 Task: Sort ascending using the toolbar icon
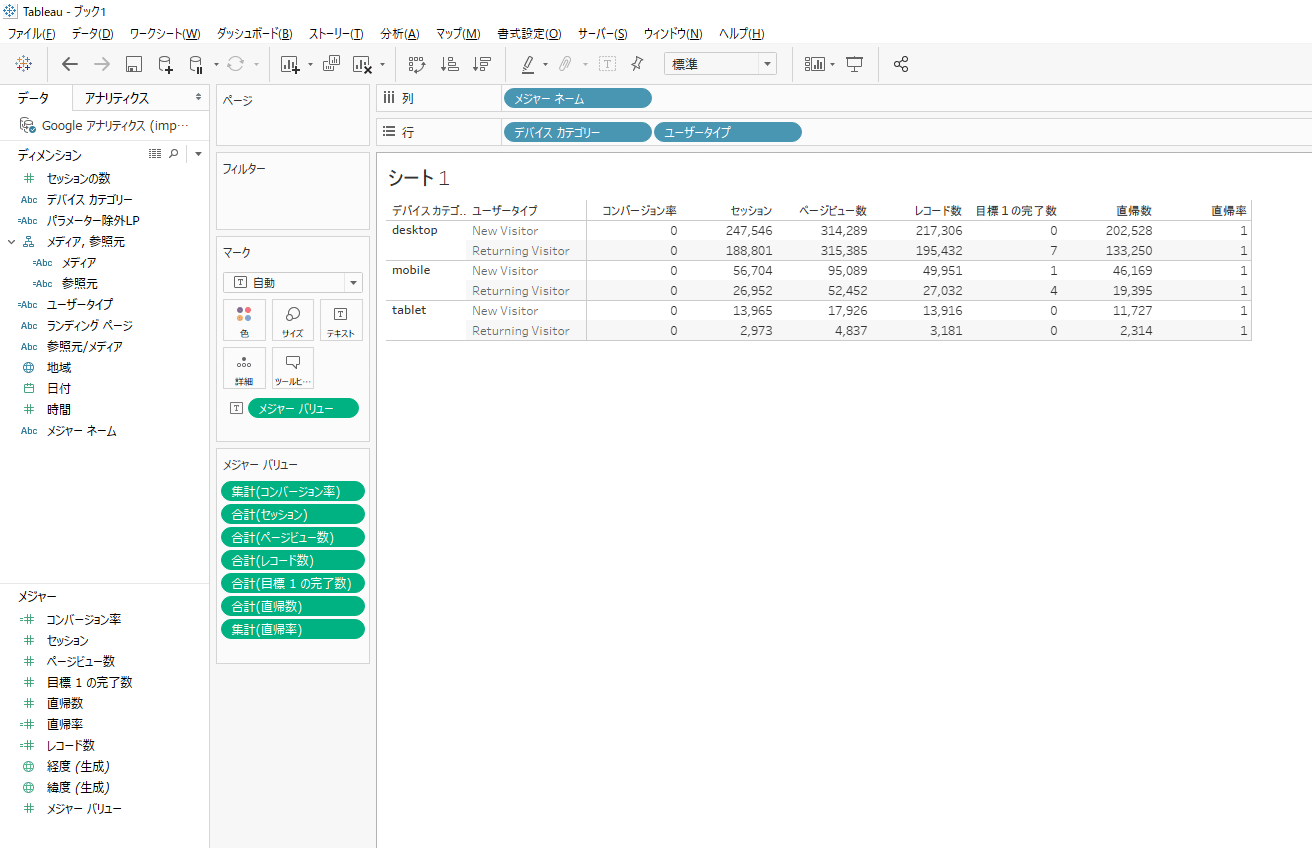point(450,64)
